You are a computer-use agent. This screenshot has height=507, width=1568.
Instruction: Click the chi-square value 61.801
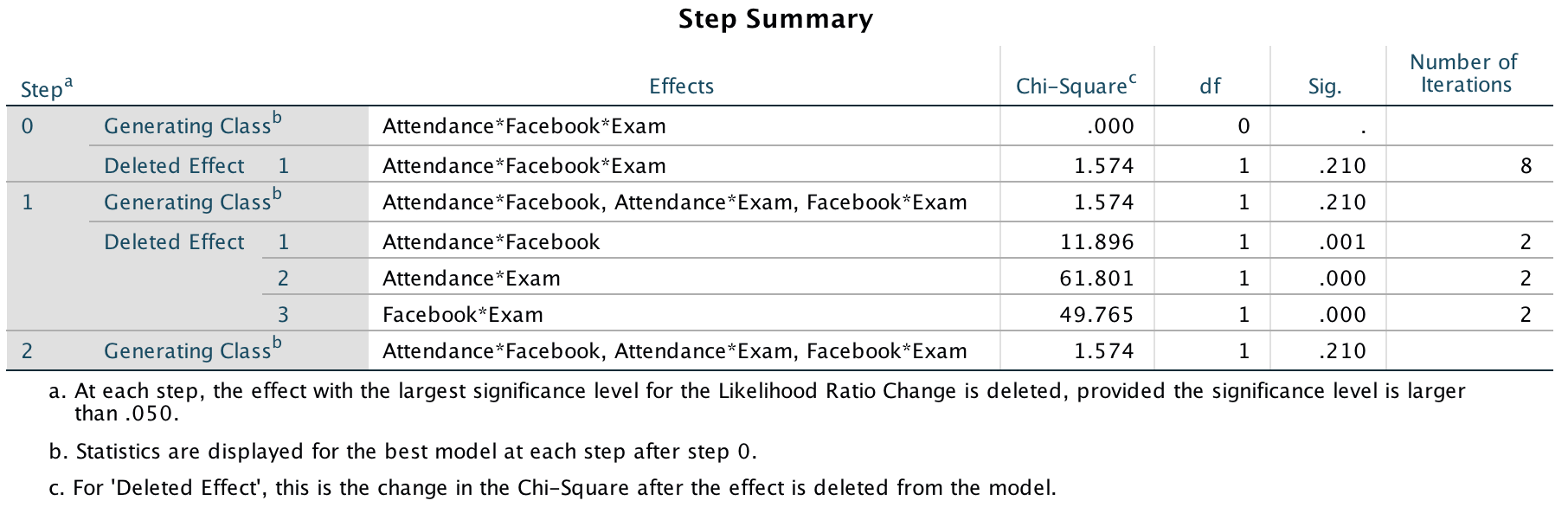point(1096,279)
